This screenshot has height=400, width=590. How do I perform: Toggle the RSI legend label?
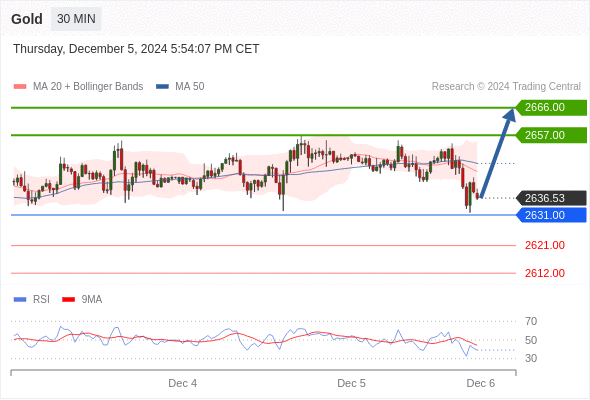click(x=41, y=300)
